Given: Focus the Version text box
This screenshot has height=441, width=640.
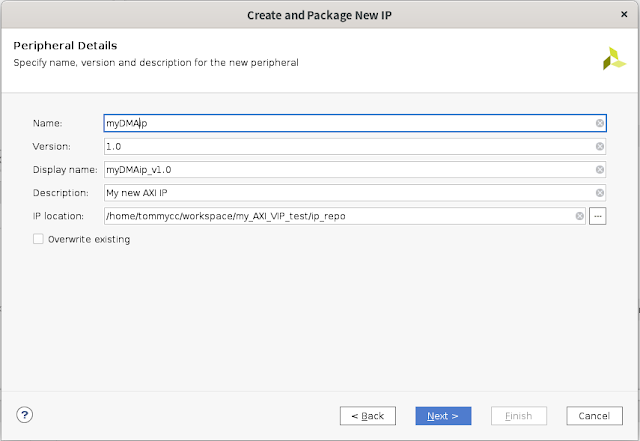Looking at the screenshot, I should coord(350,146).
